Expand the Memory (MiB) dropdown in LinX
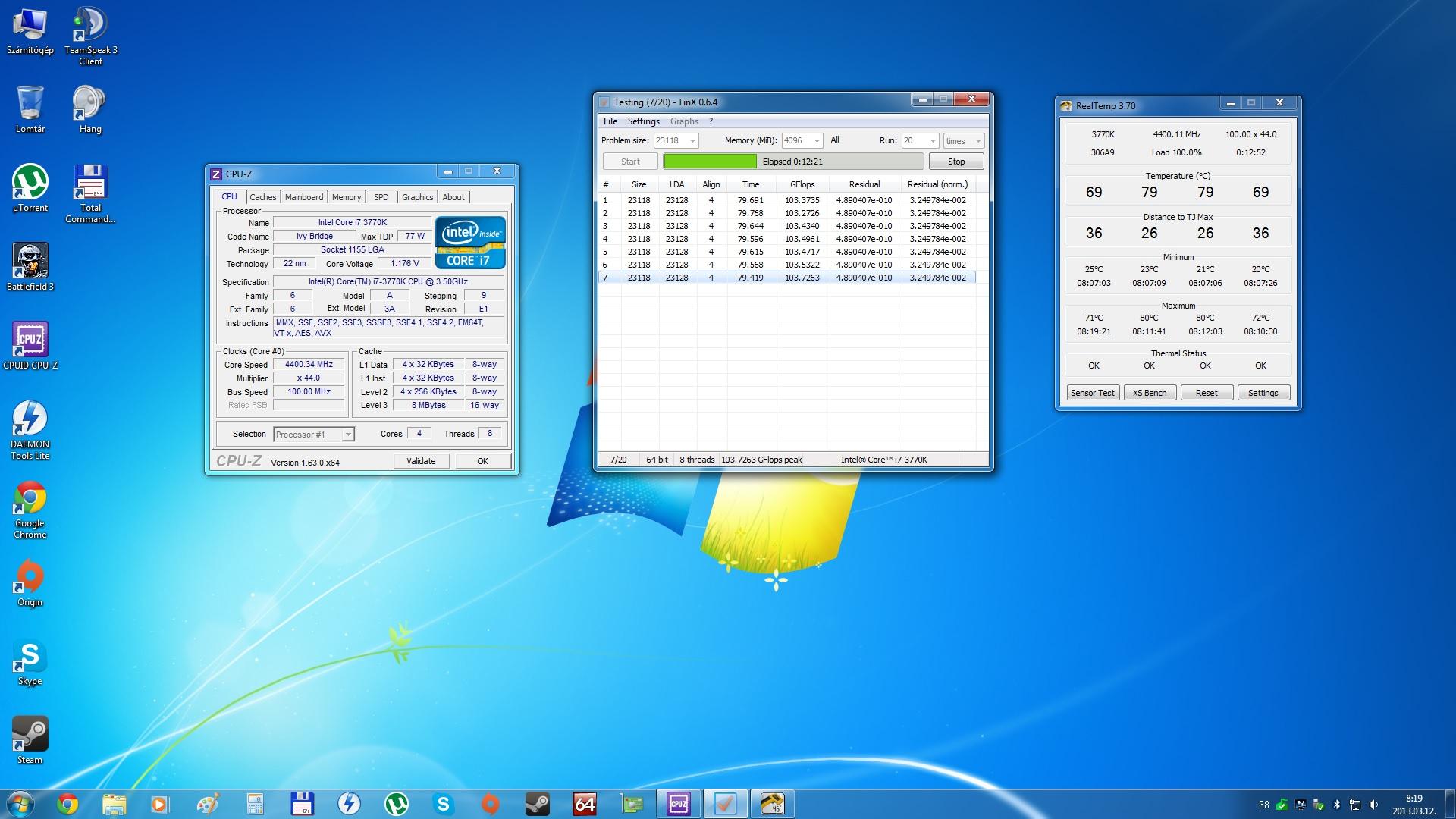Screen dimensions: 1456x819 pyautogui.click(x=816, y=141)
